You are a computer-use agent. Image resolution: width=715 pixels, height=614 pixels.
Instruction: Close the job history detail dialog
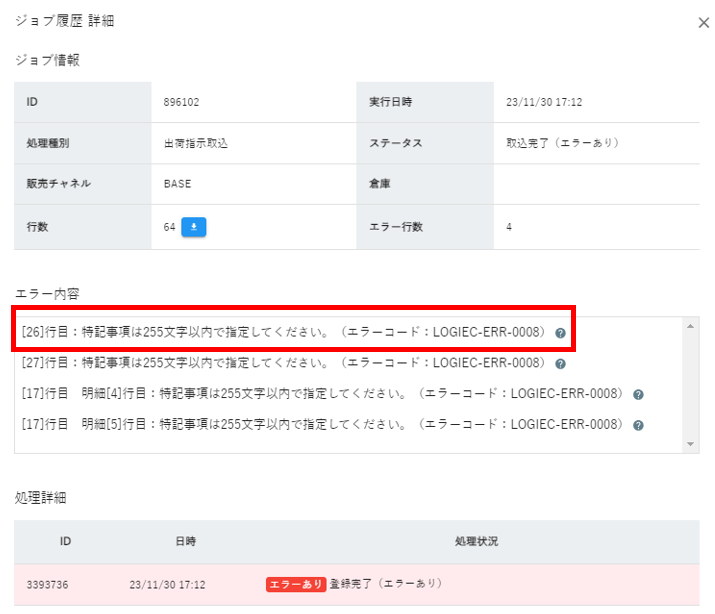click(x=703, y=23)
